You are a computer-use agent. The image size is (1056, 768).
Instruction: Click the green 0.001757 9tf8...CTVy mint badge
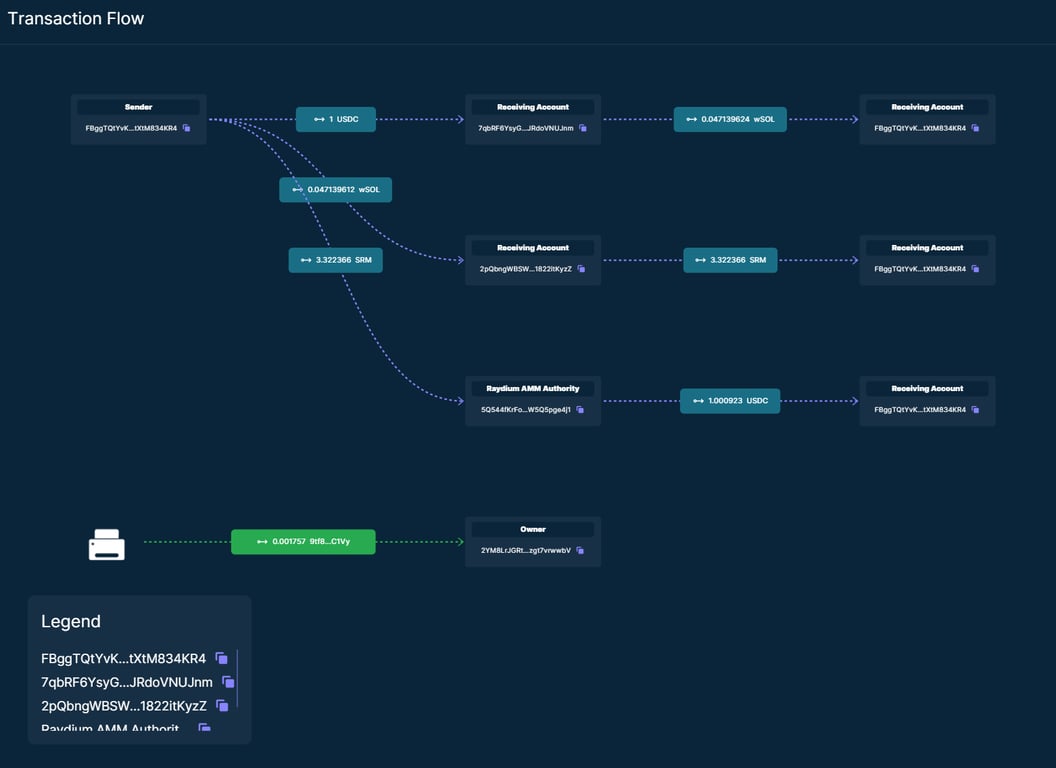303,541
